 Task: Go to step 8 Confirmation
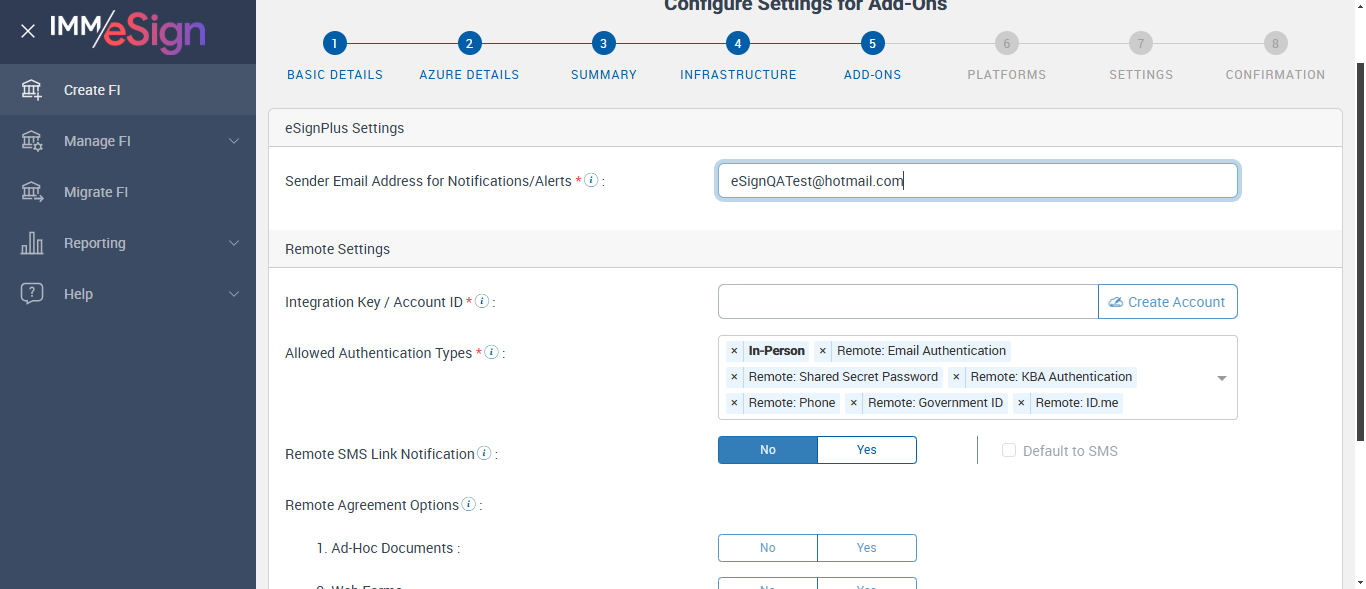pos(1275,43)
